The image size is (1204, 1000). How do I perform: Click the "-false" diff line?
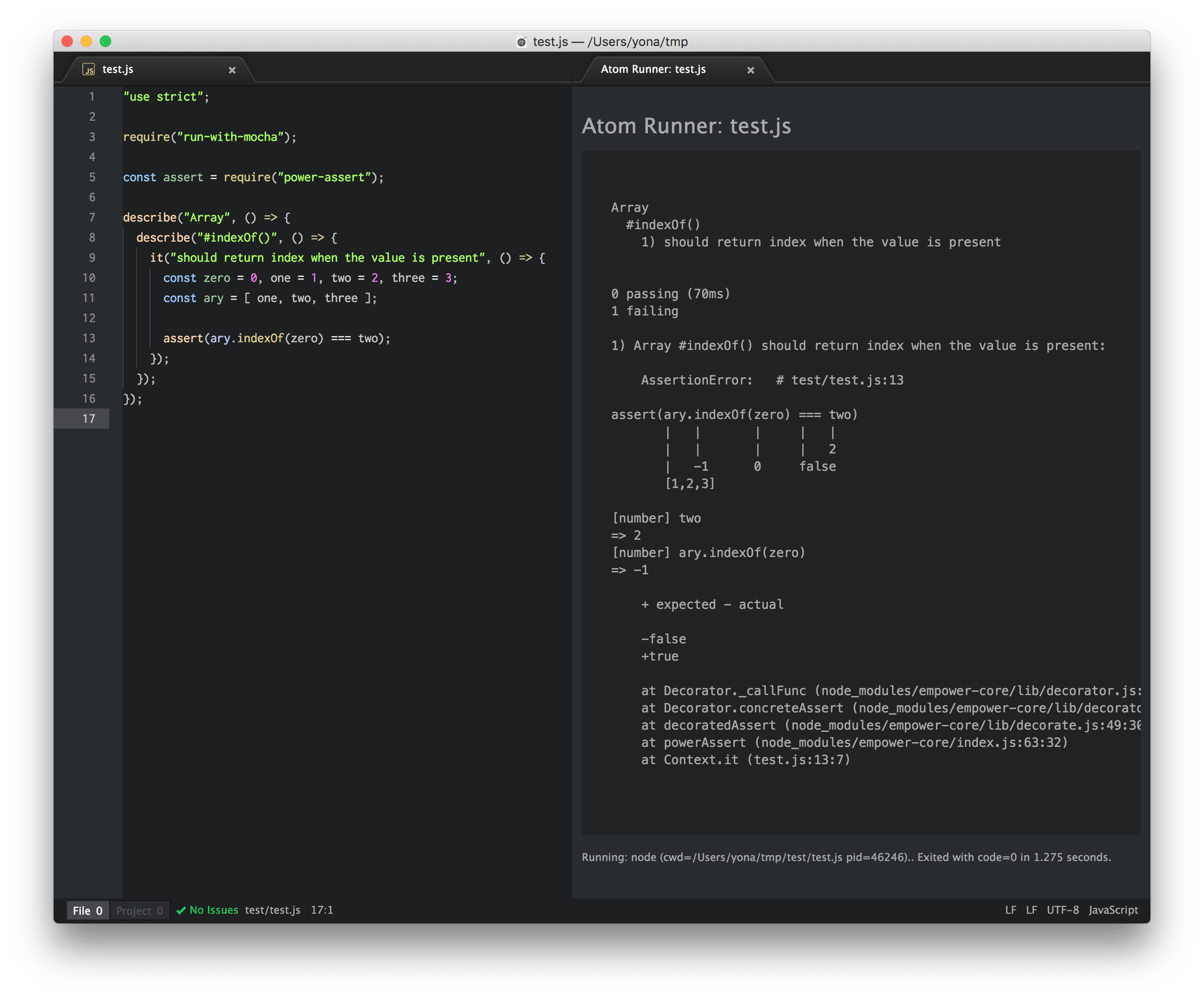click(663, 639)
